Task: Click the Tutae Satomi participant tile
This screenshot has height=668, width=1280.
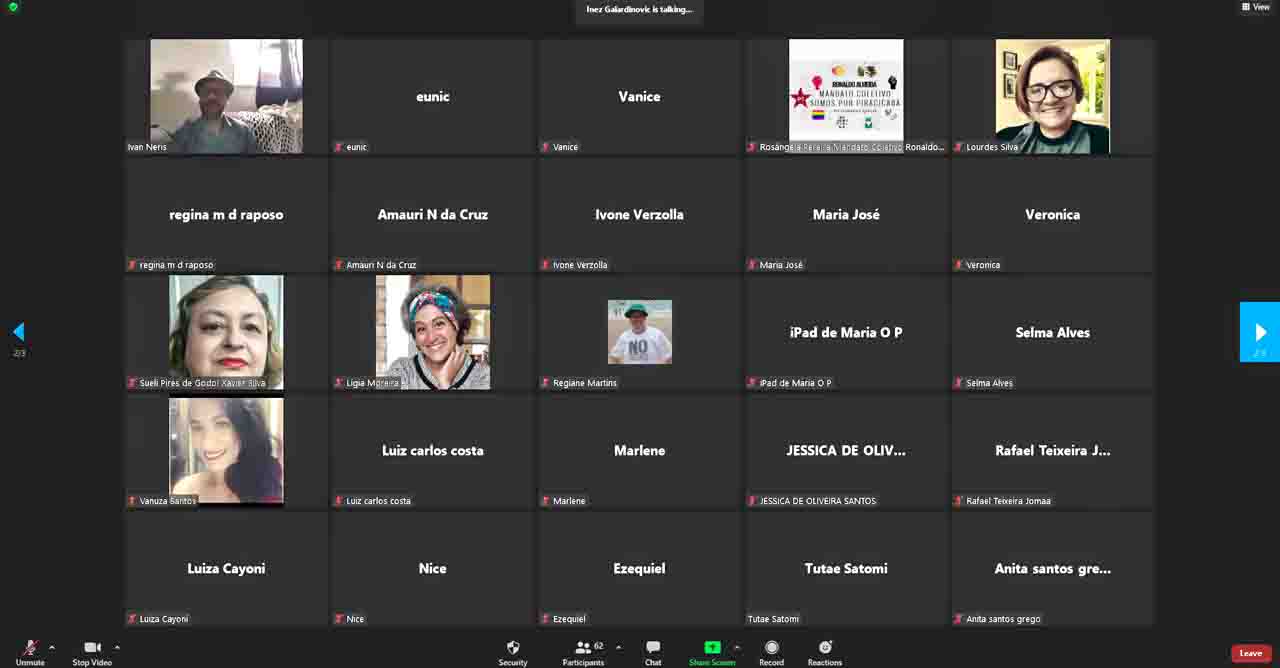Action: click(x=846, y=569)
